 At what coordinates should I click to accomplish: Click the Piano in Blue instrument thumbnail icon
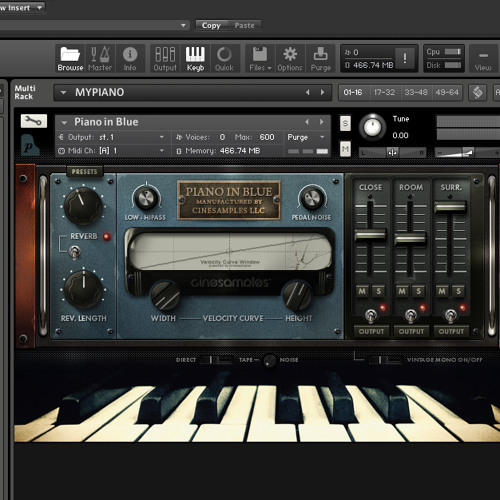(30, 145)
